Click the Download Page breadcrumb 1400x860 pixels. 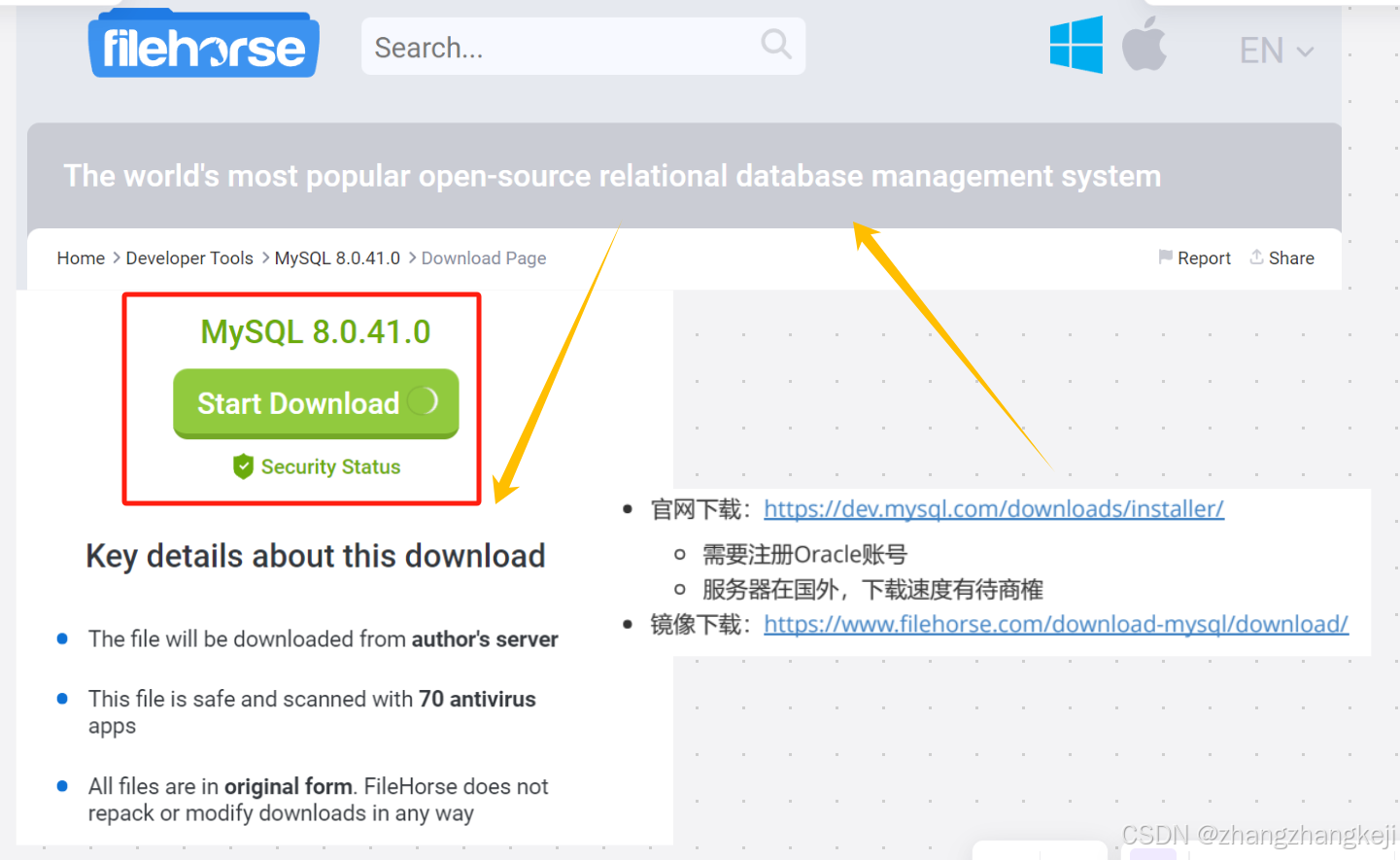[x=484, y=258]
